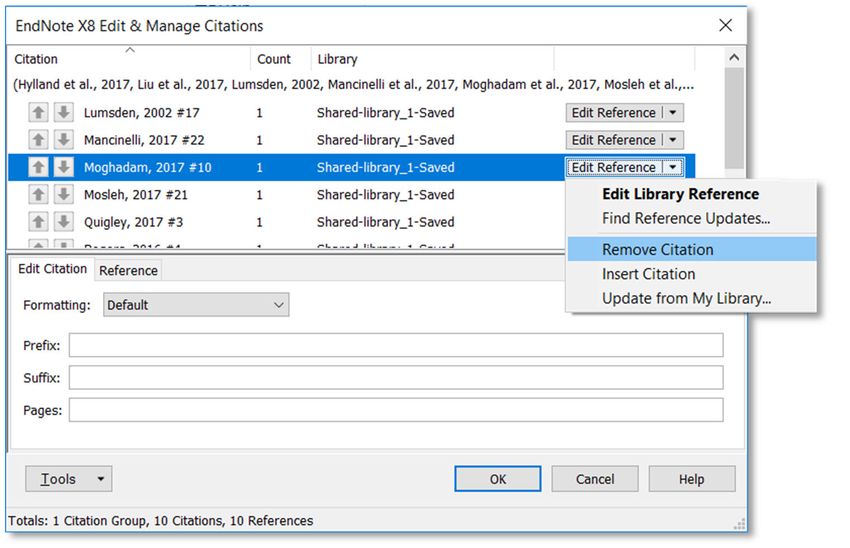Choose Edit Library Reference menu entry
The image size is (850, 548).
point(691,194)
